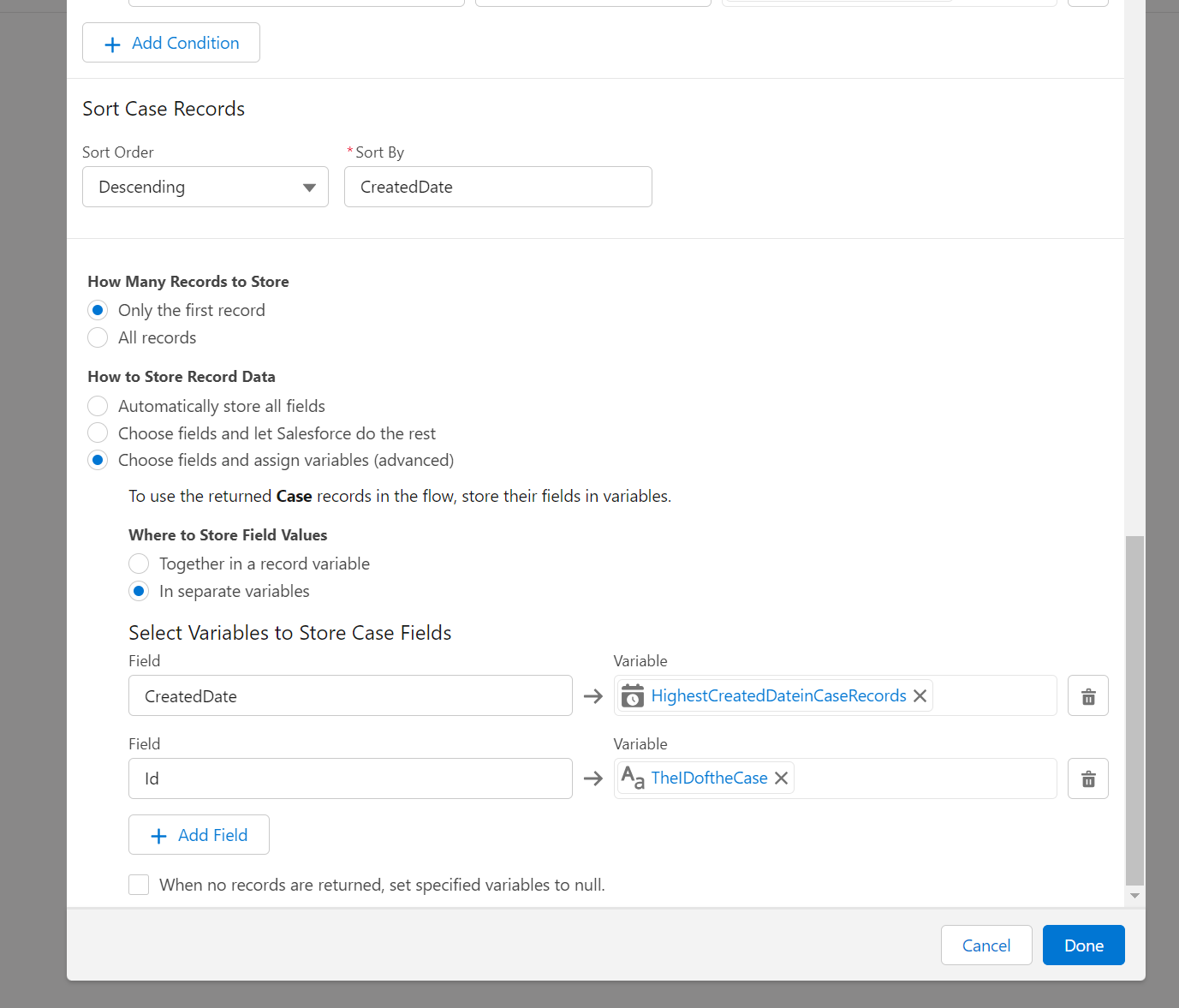Delete the CreatedDate field mapping row

pyautogui.click(x=1087, y=696)
